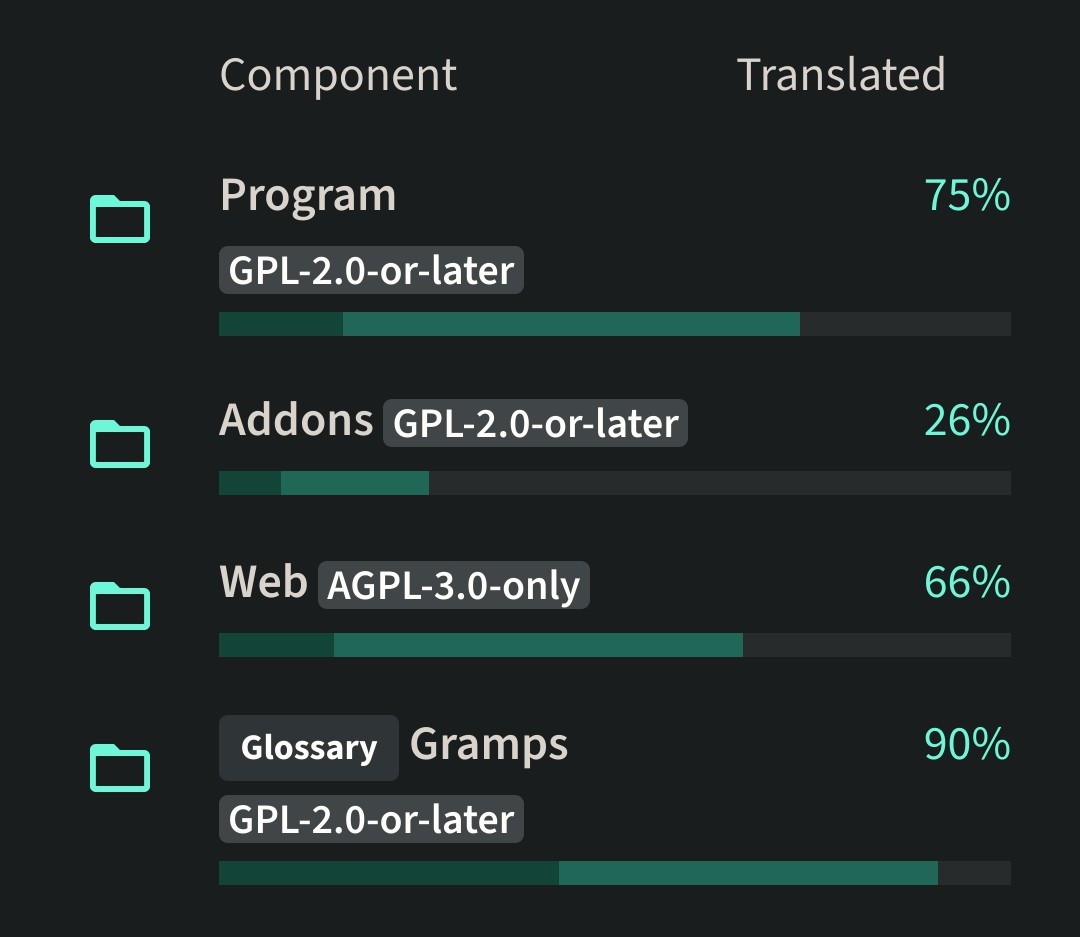Click the folder icon beside Web
The height and width of the screenshot is (937, 1080).
pos(120,606)
